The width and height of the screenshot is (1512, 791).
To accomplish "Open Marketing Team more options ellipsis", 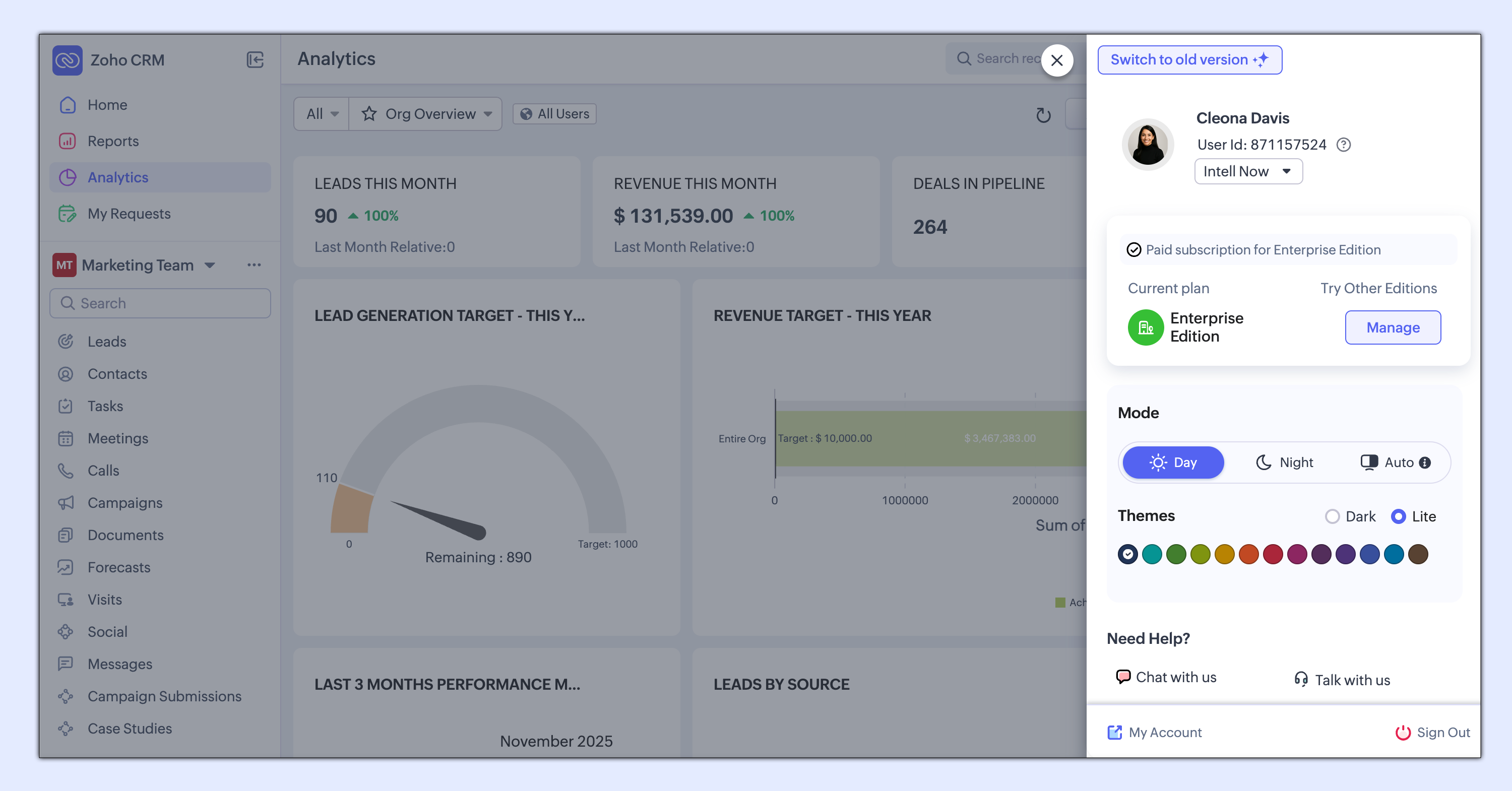I will [x=254, y=265].
